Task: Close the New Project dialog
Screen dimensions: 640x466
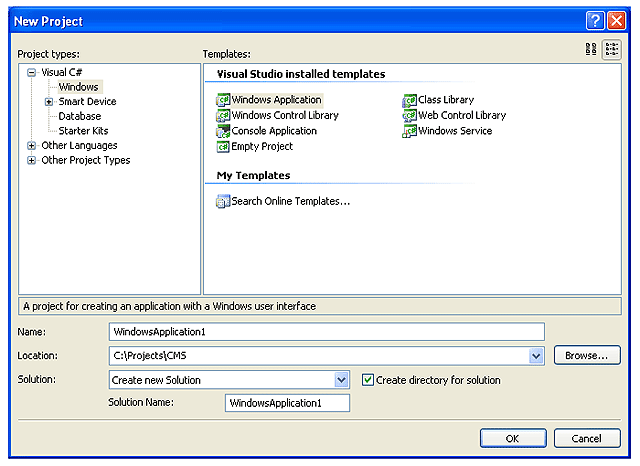Action: click(617, 20)
